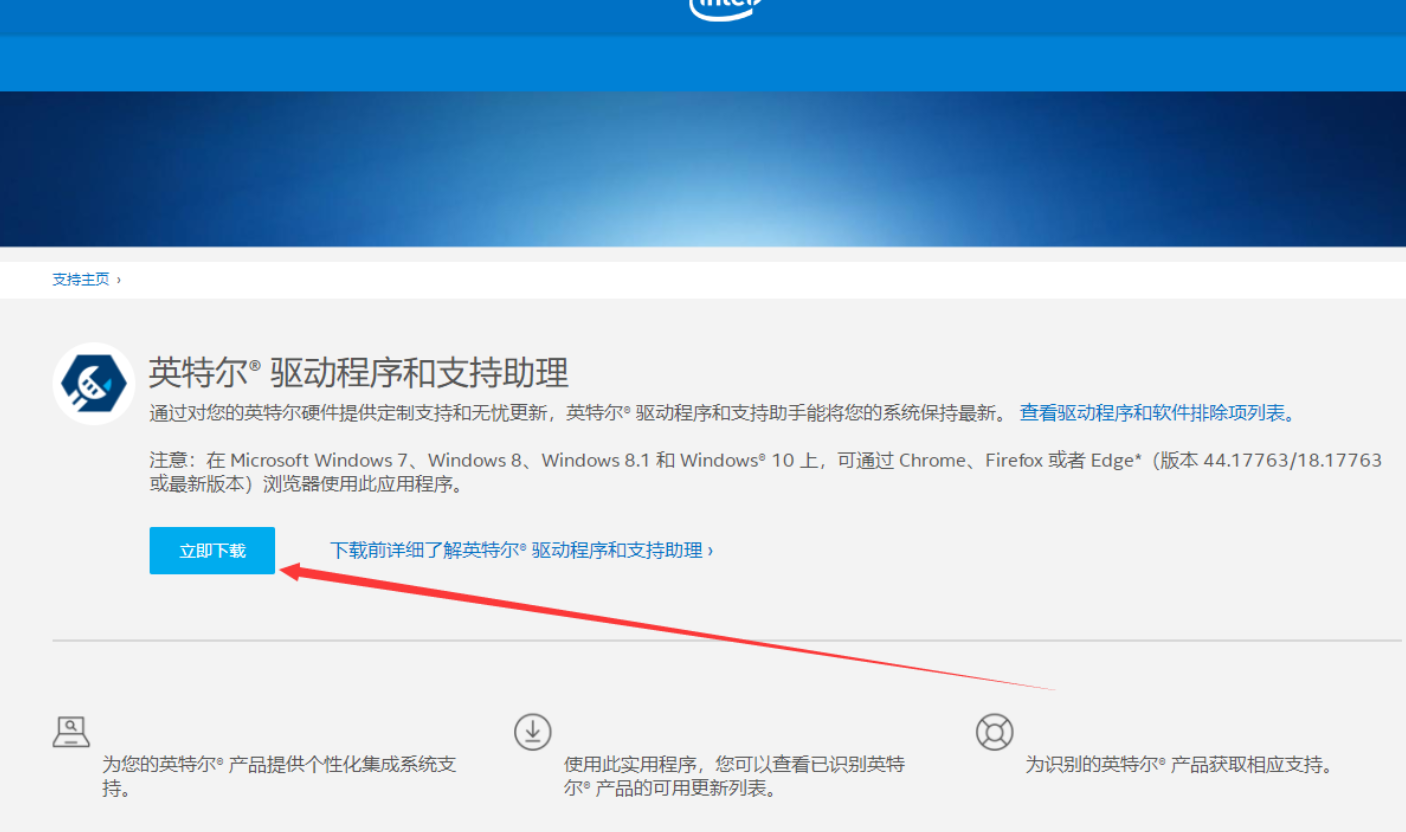The width and height of the screenshot is (1406, 832).
Task: Click the Intel logo in the header
Action: [727, 8]
